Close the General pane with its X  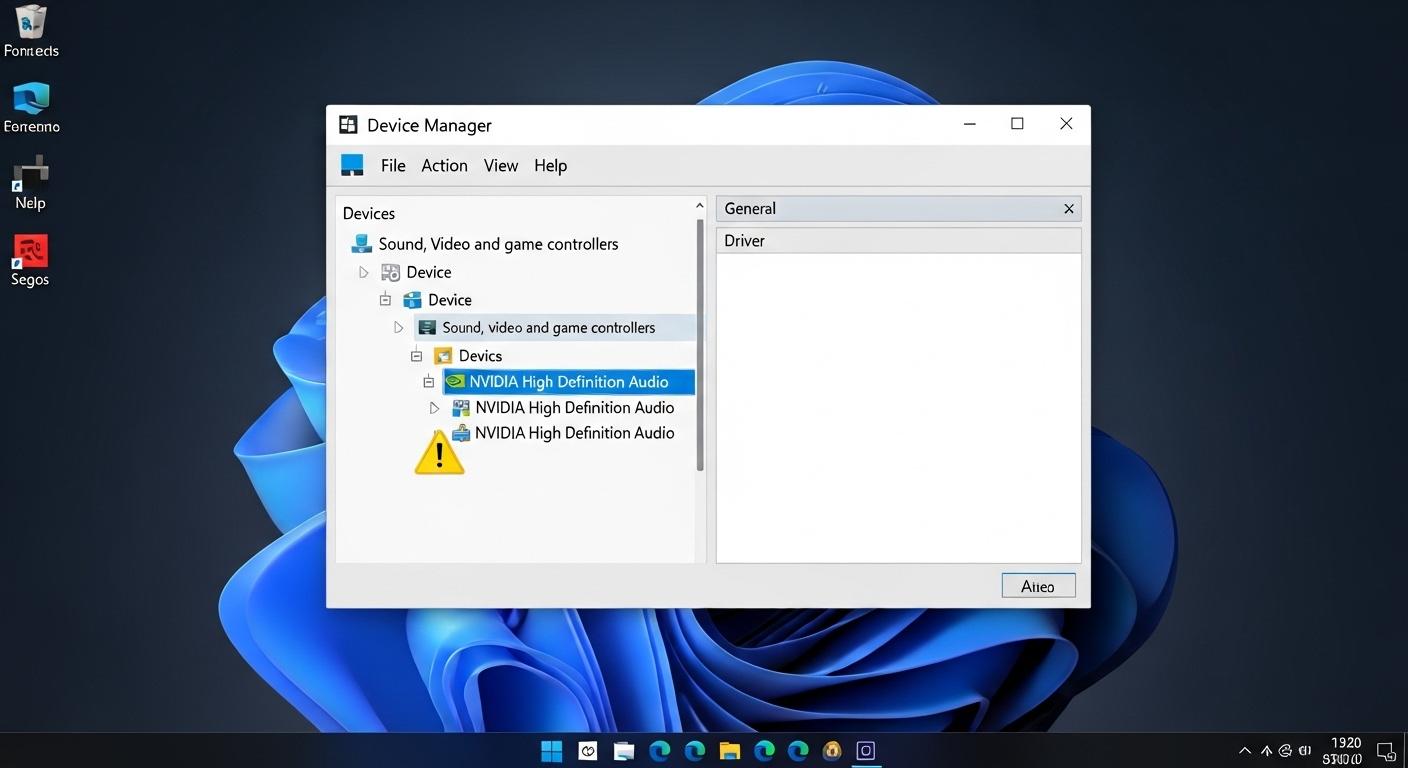(x=1068, y=208)
